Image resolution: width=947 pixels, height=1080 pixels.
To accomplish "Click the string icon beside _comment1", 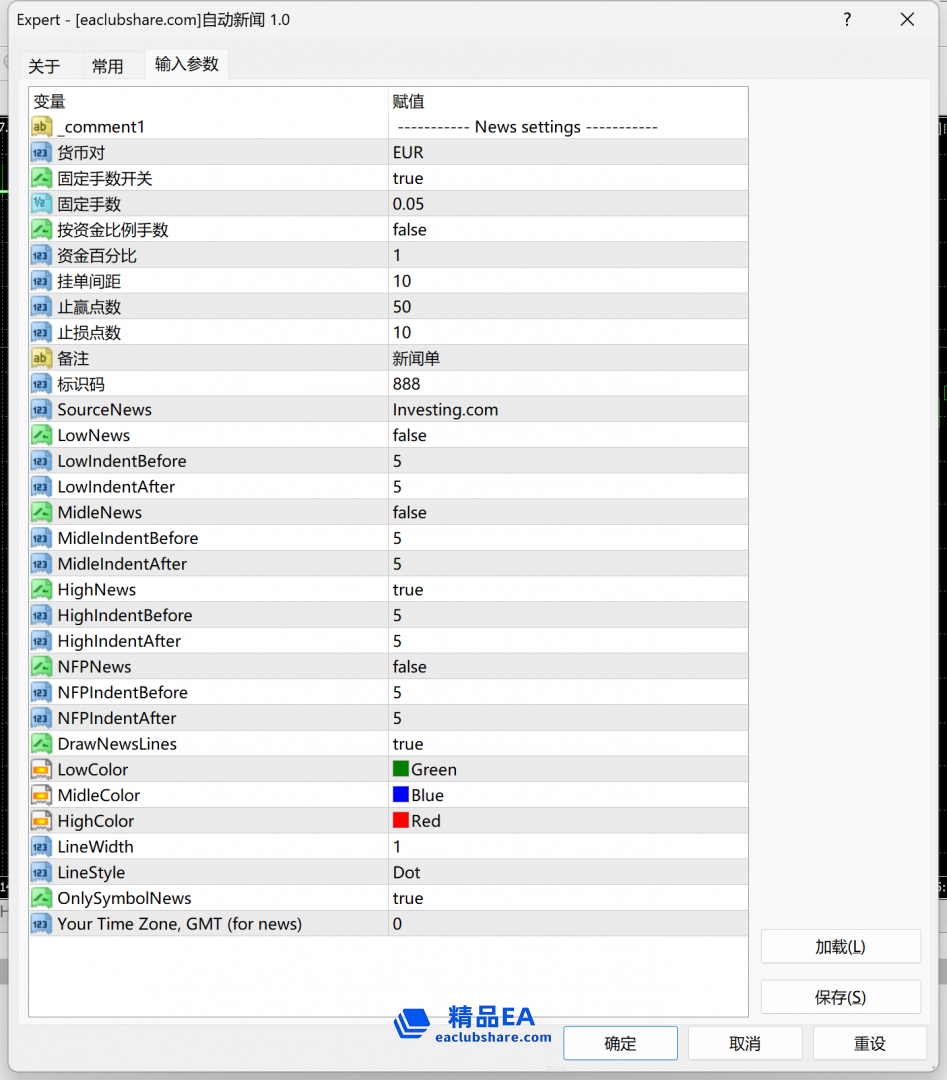I will pyautogui.click(x=41, y=127).
